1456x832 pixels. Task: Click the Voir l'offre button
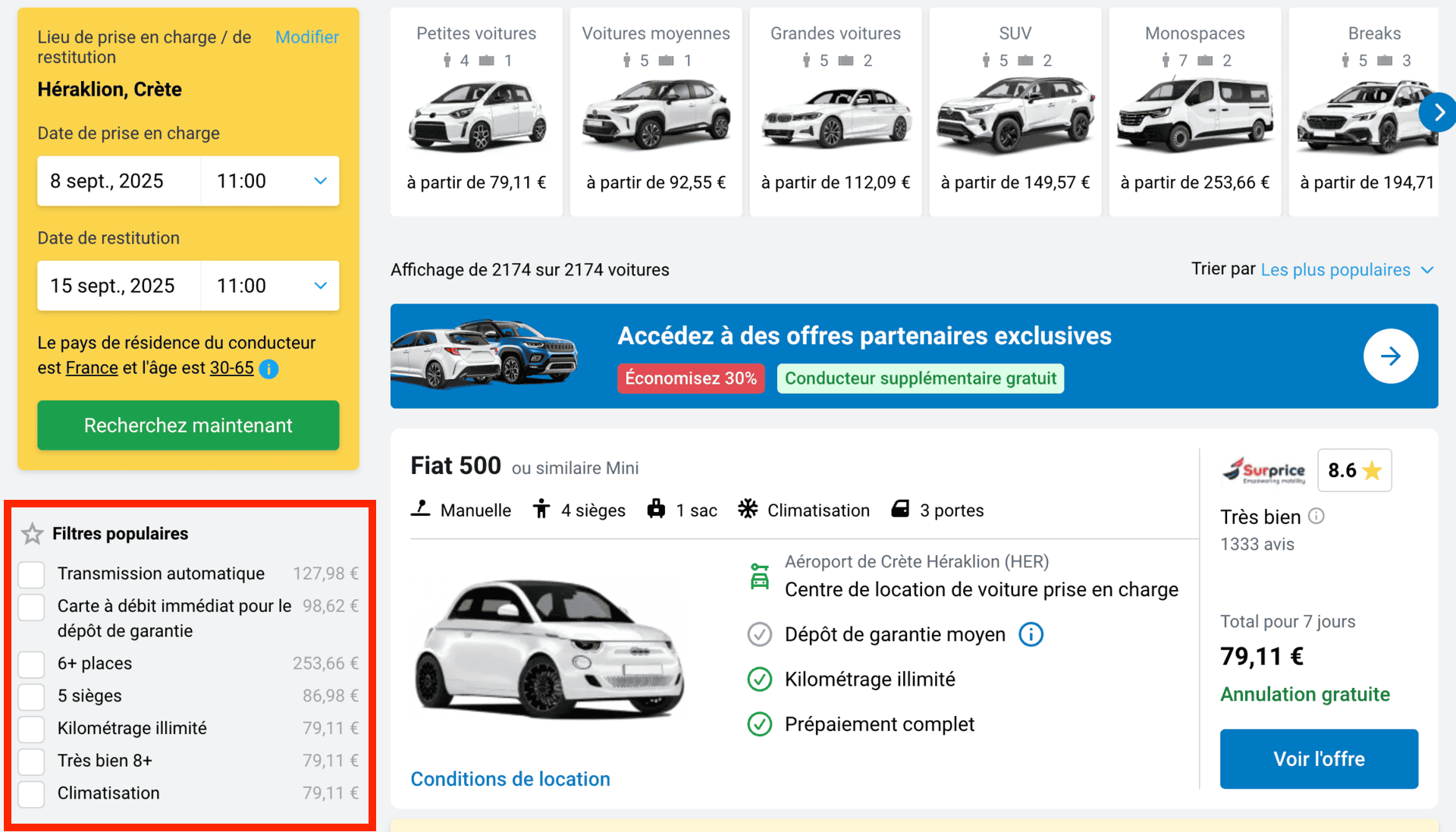pos(1319,758)
